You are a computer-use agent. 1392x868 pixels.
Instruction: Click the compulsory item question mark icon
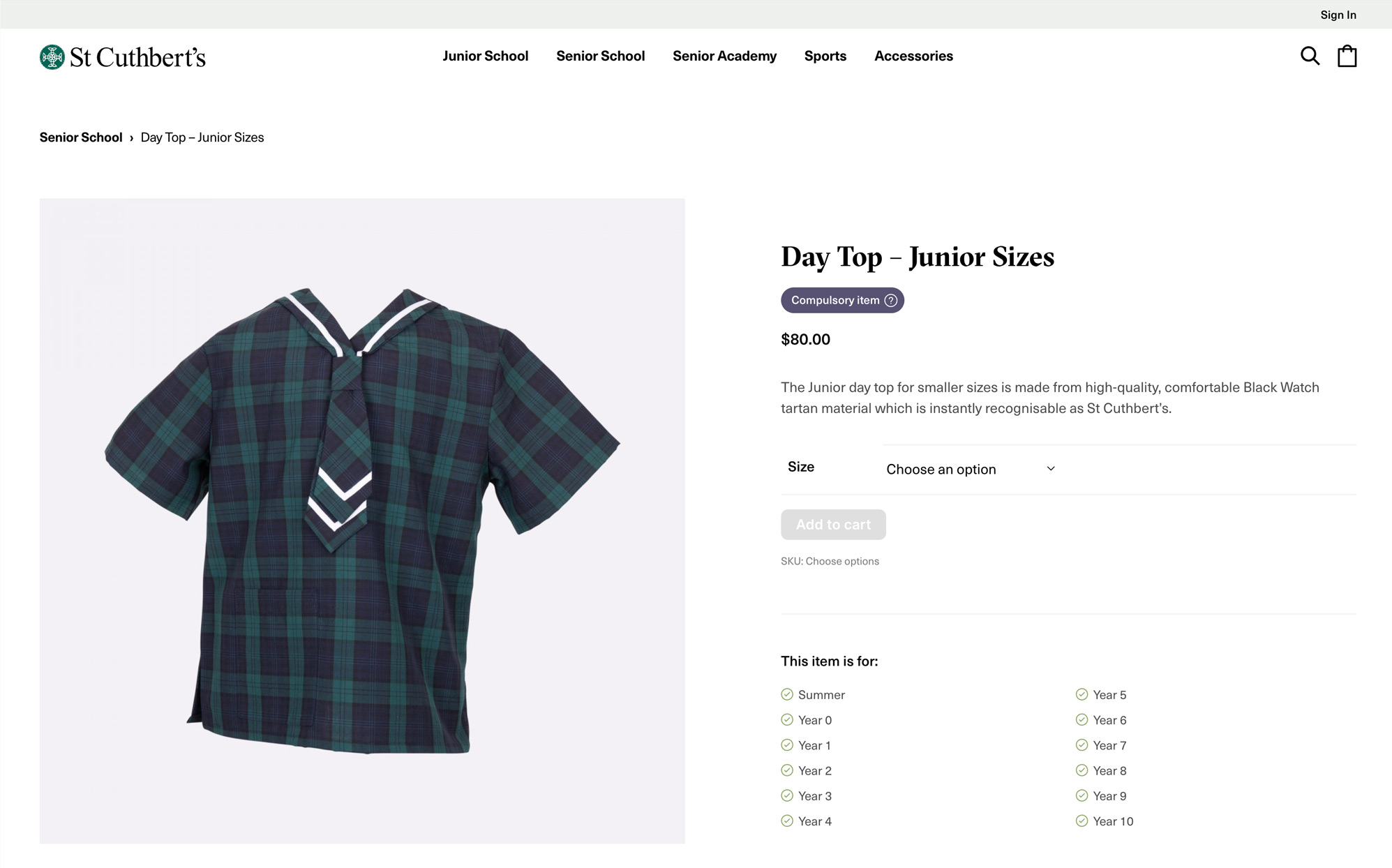click(892, 300)
